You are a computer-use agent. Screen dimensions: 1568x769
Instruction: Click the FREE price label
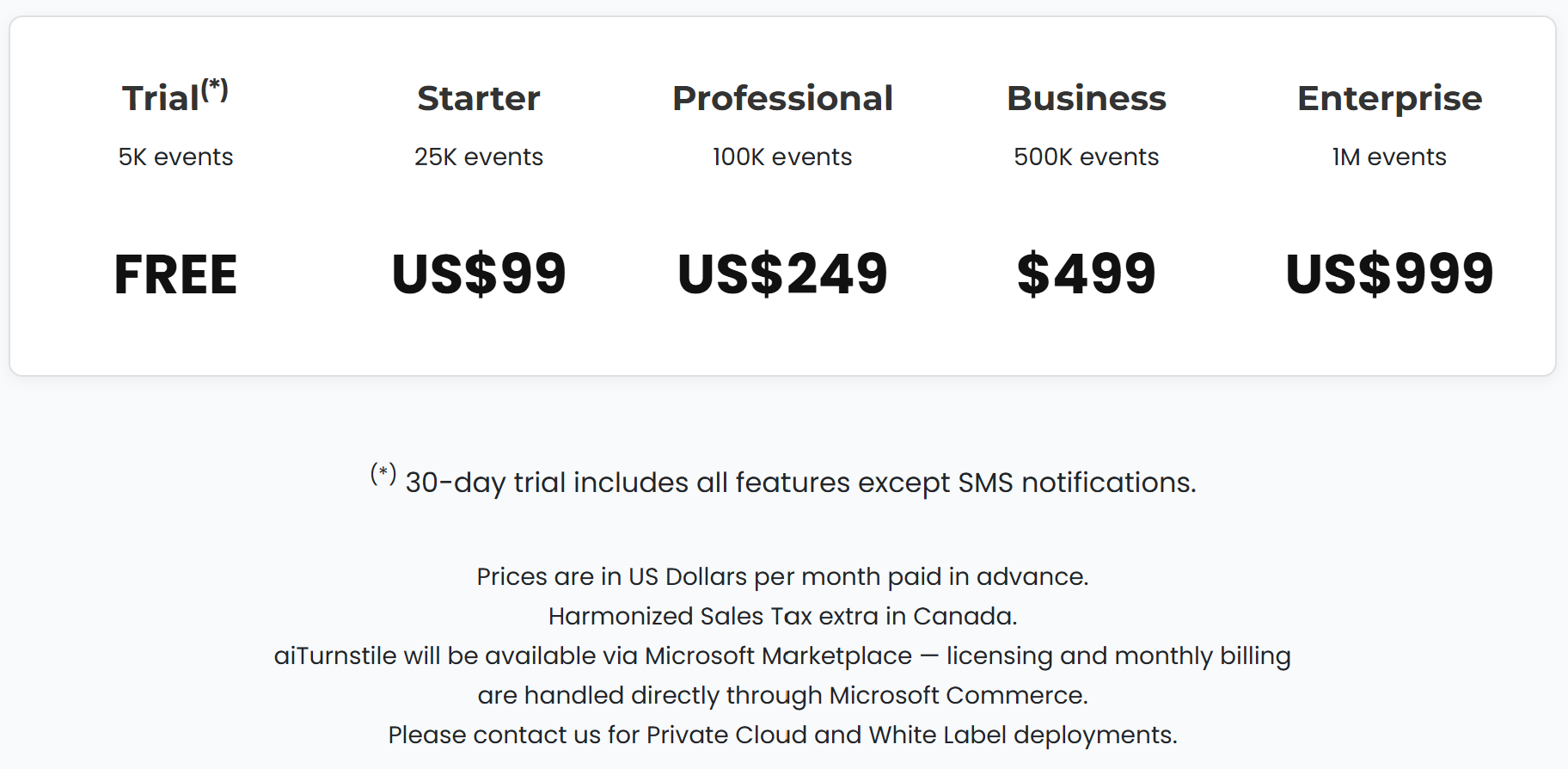coord(175,275)
